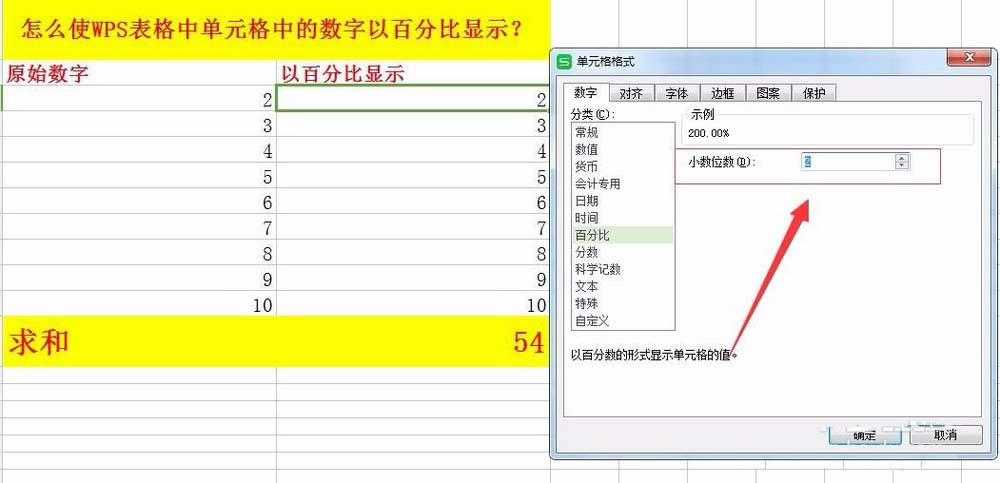Select the 图案 tab
This screenshot has height=483, width=1000.
[768, 93]
